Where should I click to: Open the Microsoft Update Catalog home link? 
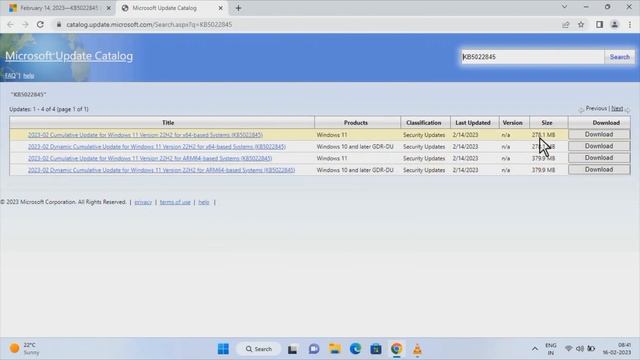pos(69,56)
